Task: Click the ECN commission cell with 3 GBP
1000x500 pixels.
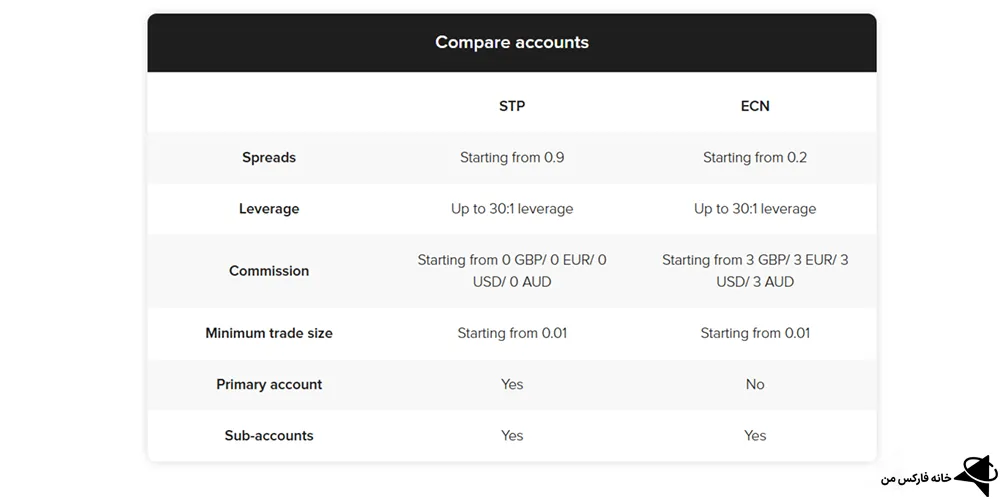Action: coord(755,271)
